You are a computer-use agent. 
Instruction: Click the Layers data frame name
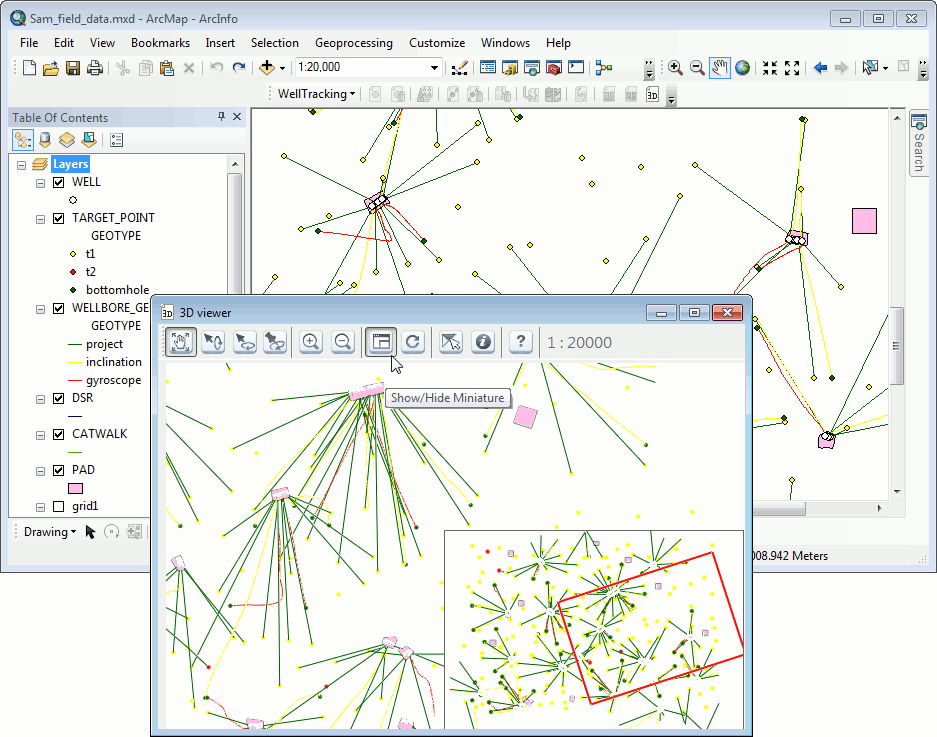pyautogui.click(x=71, y=164)
